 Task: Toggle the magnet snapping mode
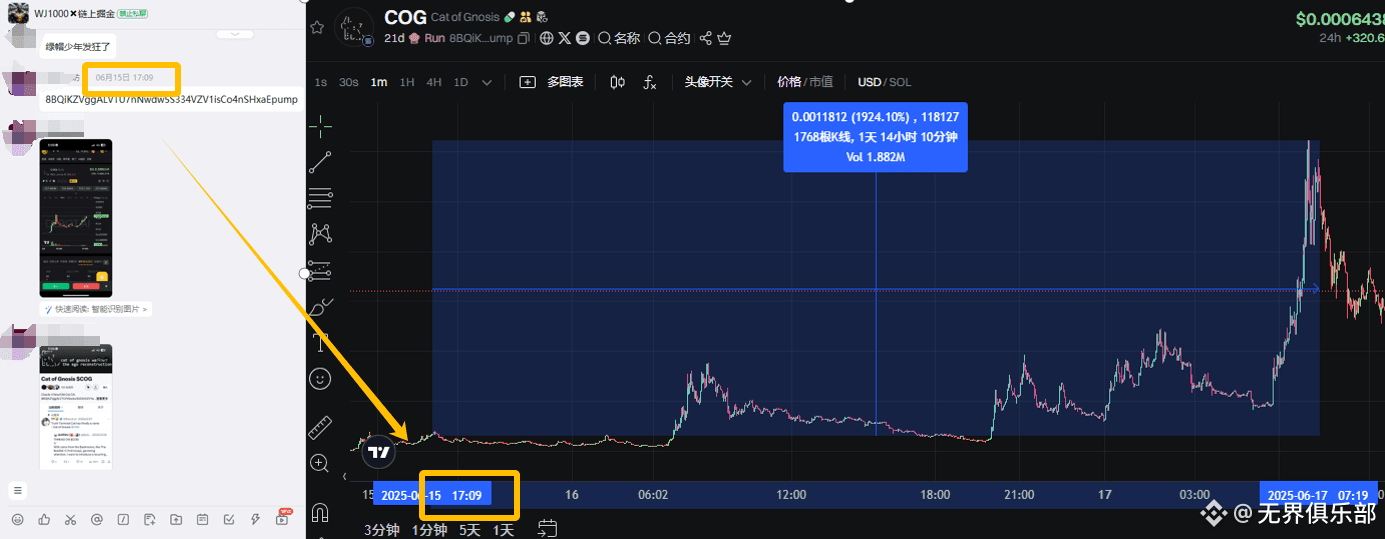[x=320, y=513]
